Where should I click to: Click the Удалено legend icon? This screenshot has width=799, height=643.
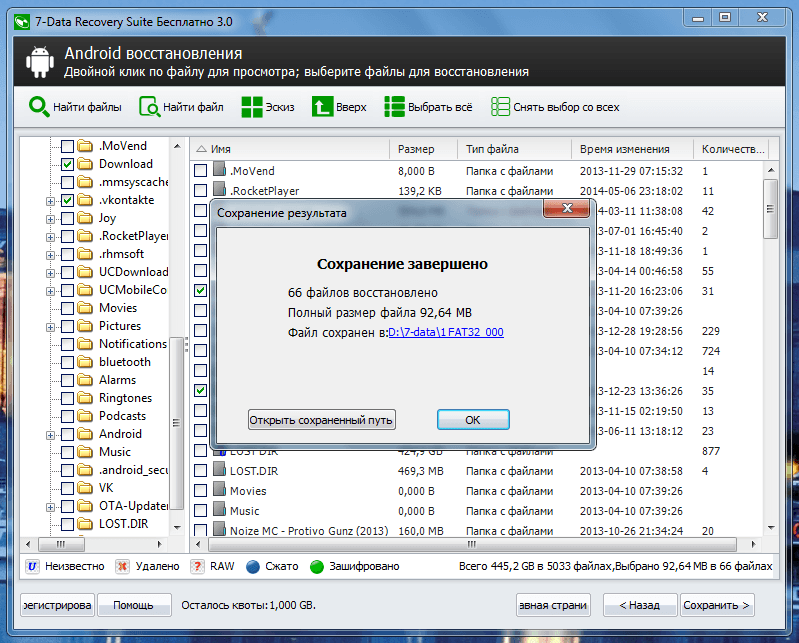(122, 567)
